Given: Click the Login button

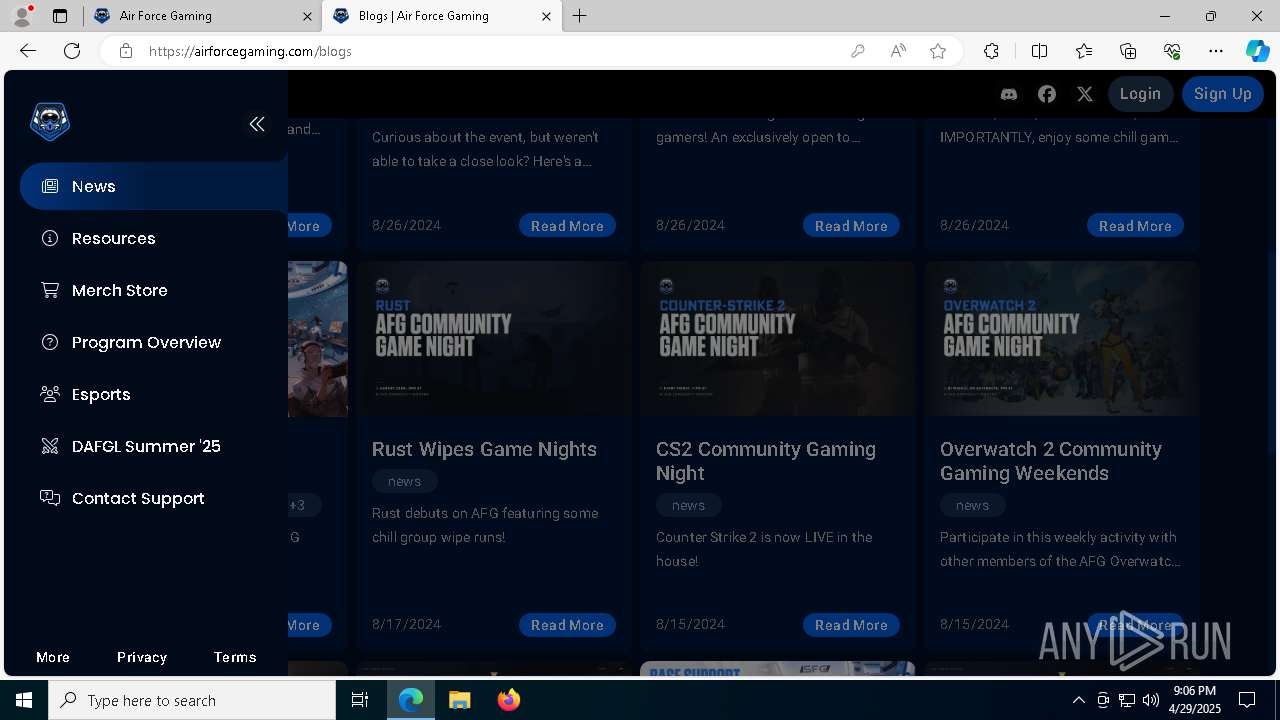Looking at the screenshot, I should tap(1140, 94).
